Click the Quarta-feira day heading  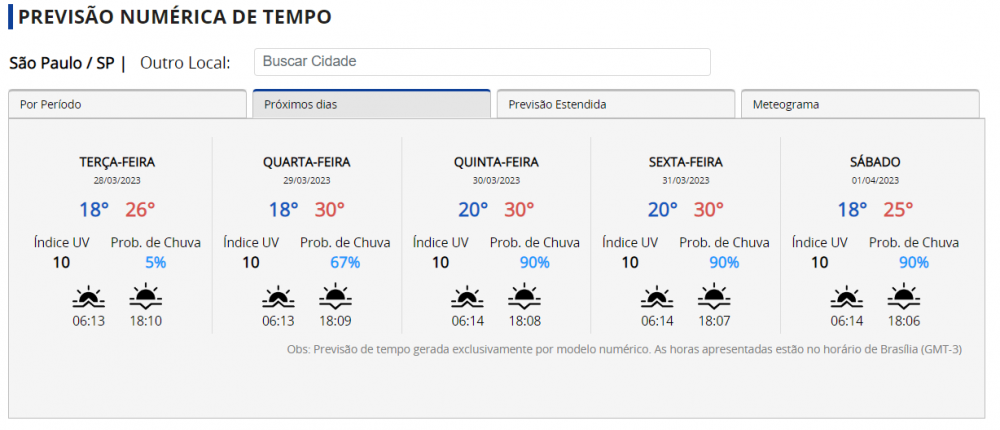click(x=307, y=162)
